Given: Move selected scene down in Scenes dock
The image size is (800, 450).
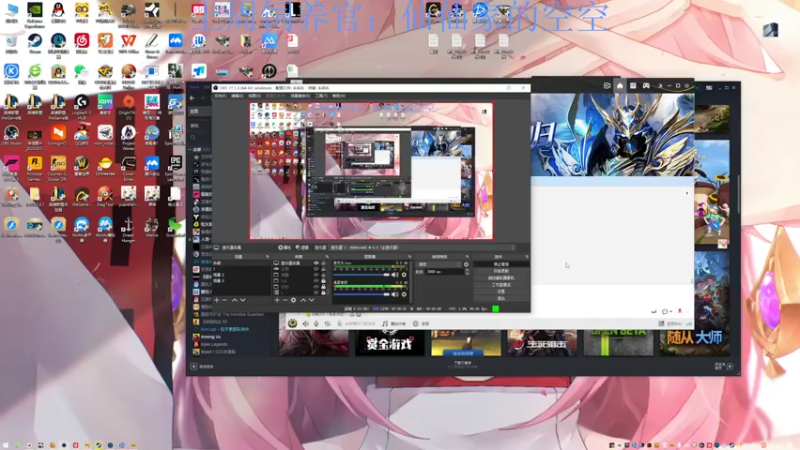Looking at the screenshot, I should 243,300.
